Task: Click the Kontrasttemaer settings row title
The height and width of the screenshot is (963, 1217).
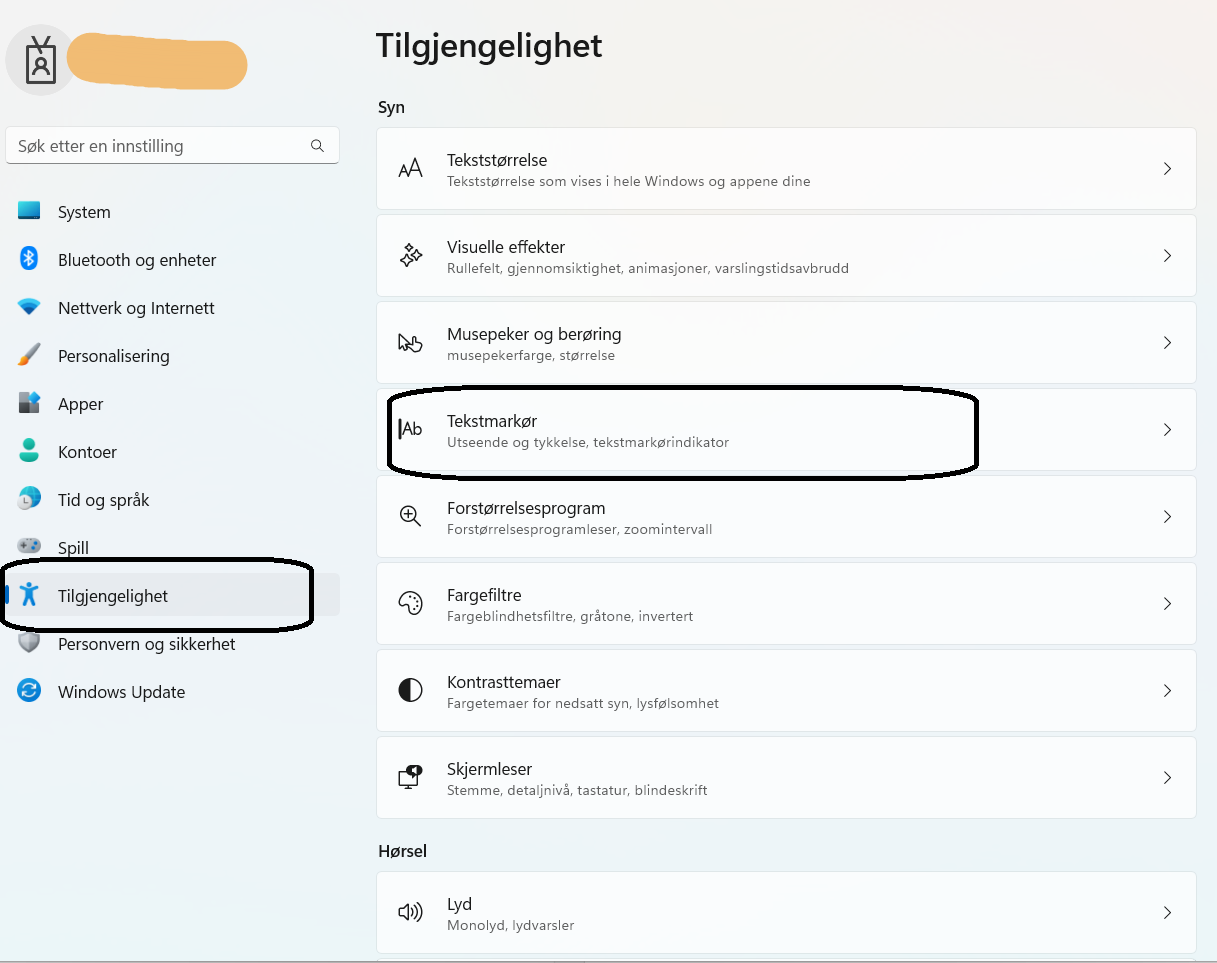Action: click(x=503, y=682)
